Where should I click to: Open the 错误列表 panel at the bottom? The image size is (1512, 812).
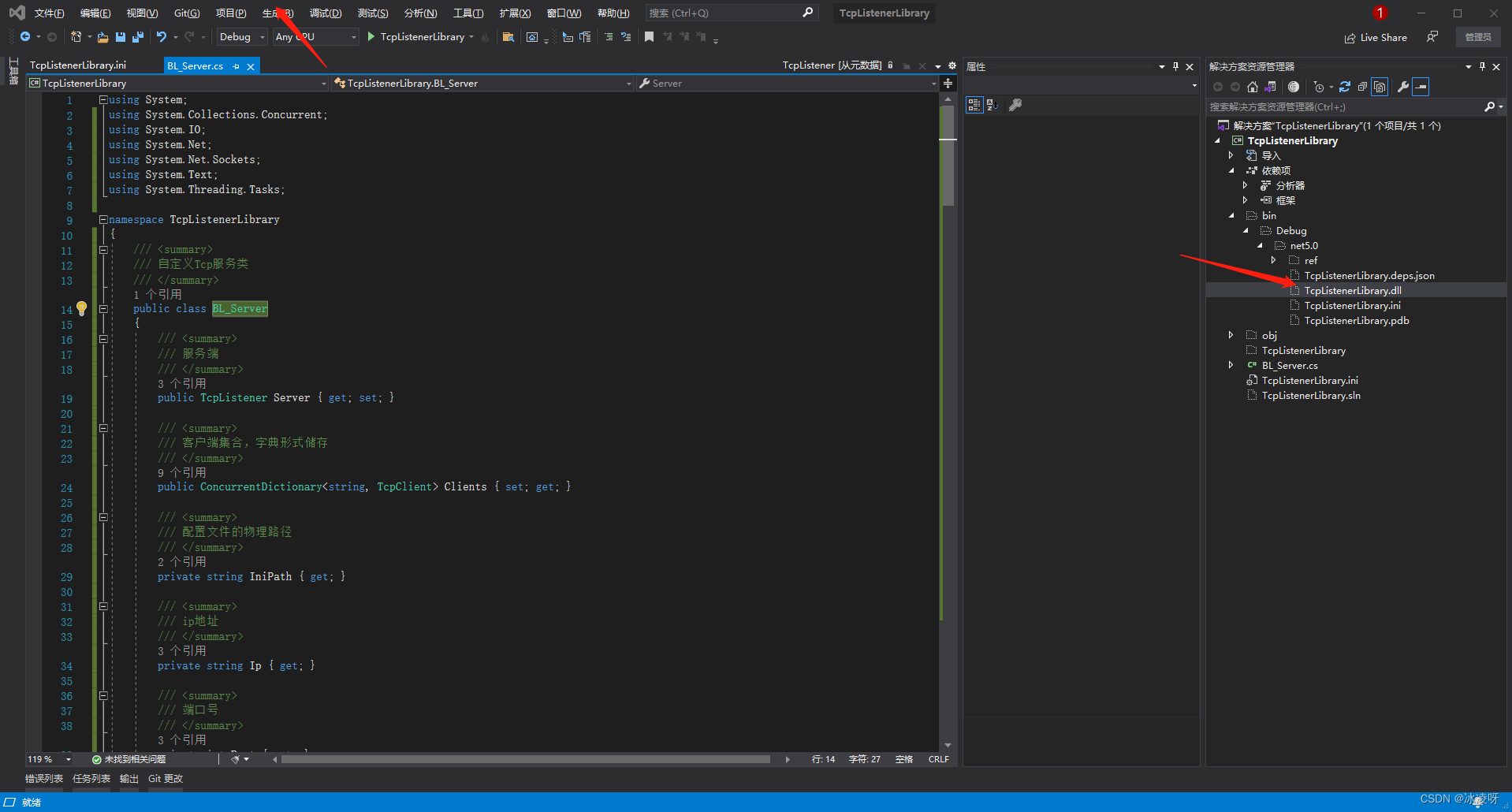click(x=43, y=778)
